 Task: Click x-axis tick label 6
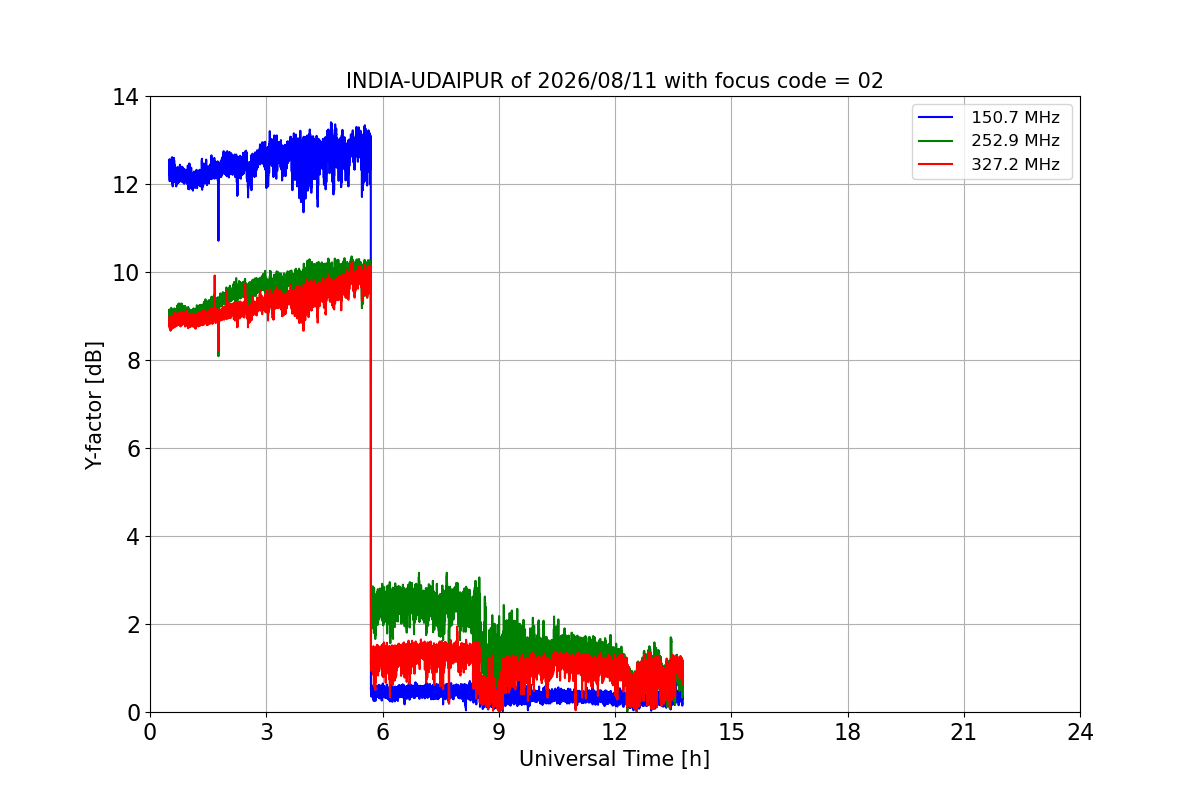[x=383, y=732]
